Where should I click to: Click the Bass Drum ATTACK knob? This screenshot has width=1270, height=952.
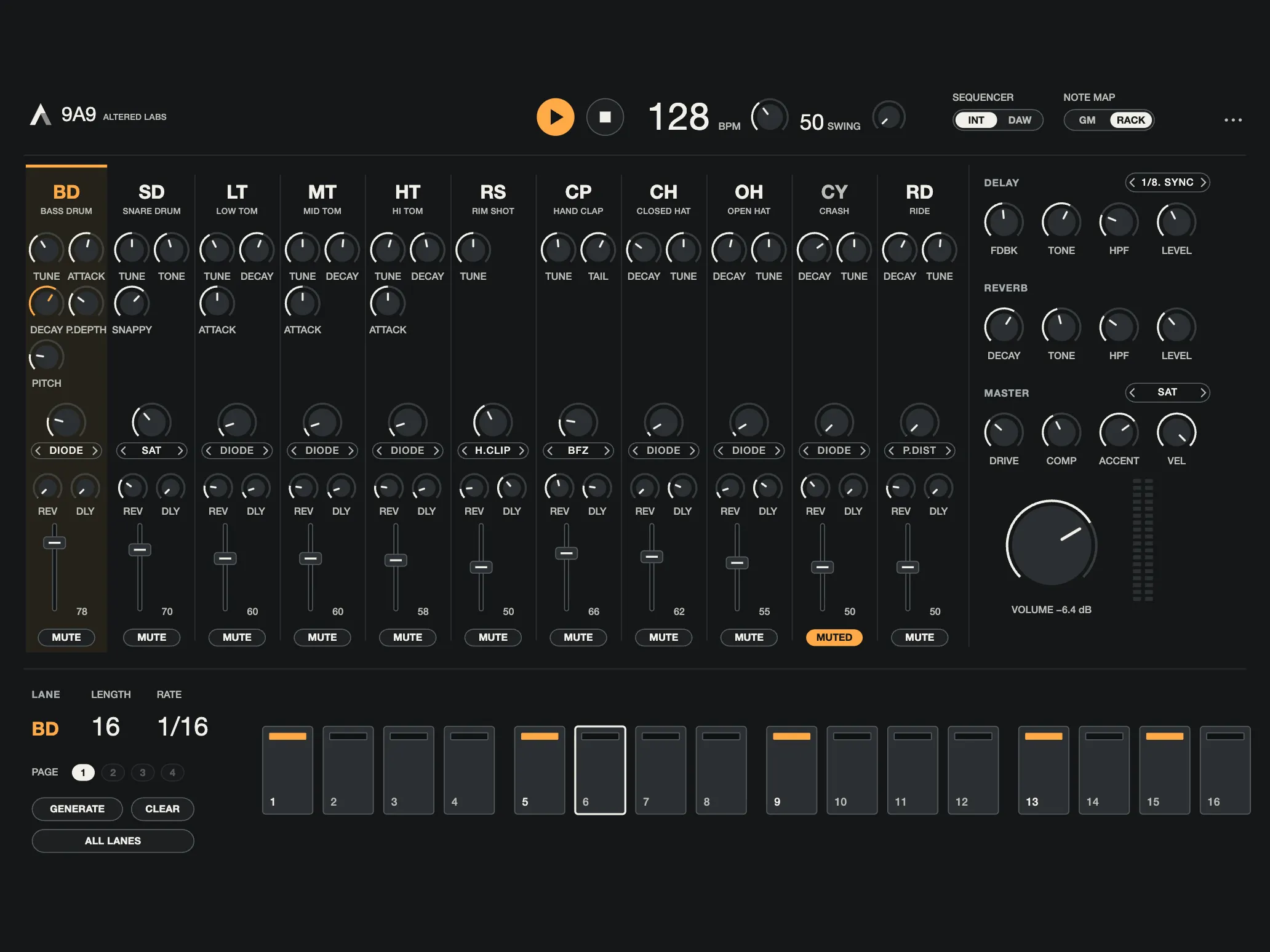tap(86, 249)
